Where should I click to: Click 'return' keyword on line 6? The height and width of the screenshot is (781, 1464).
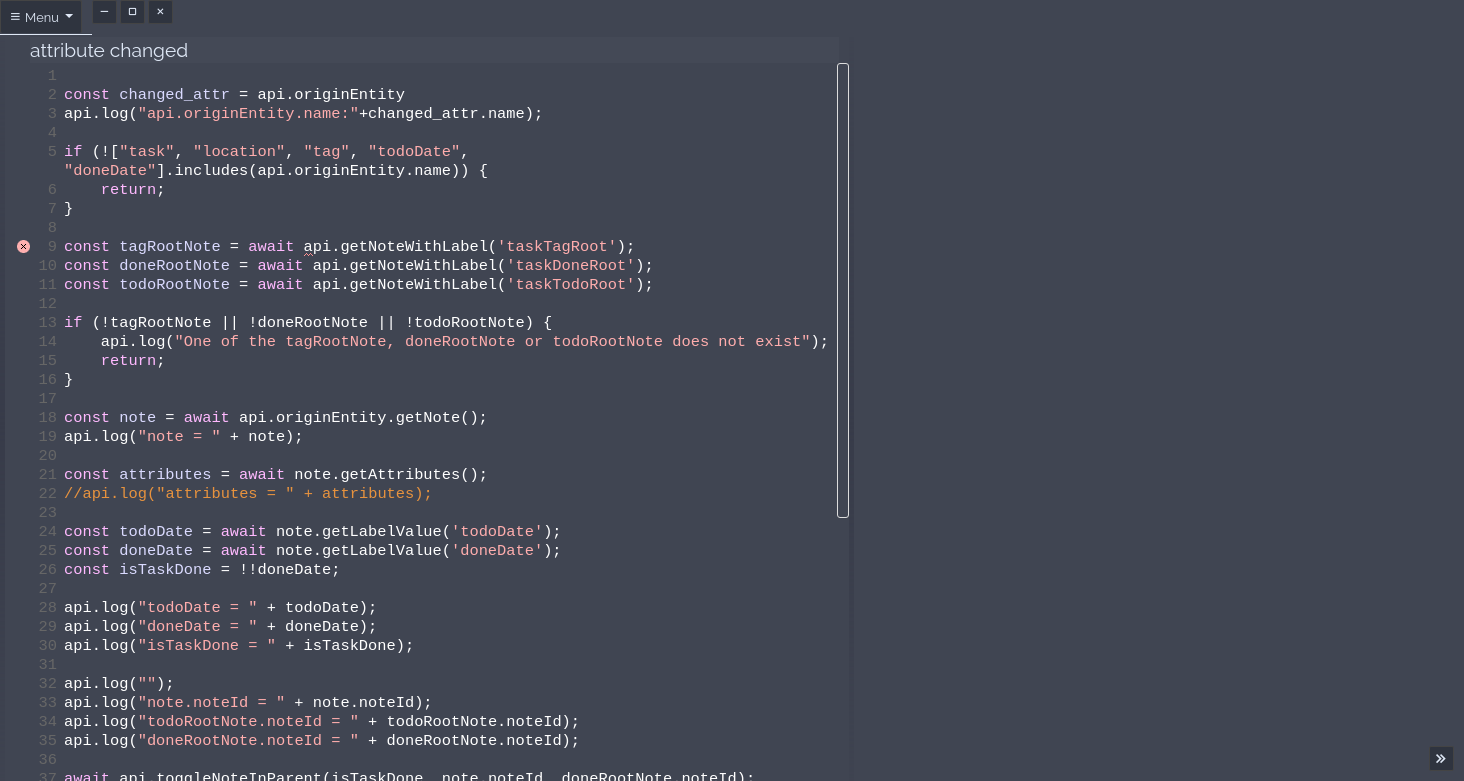pos(128,189)
